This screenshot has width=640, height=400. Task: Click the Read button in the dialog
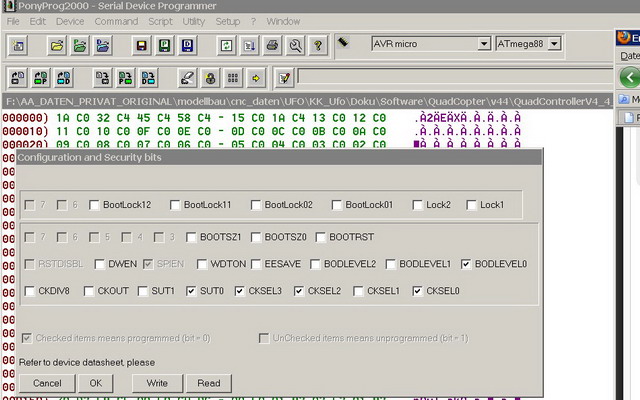click(x=208, y=383)
